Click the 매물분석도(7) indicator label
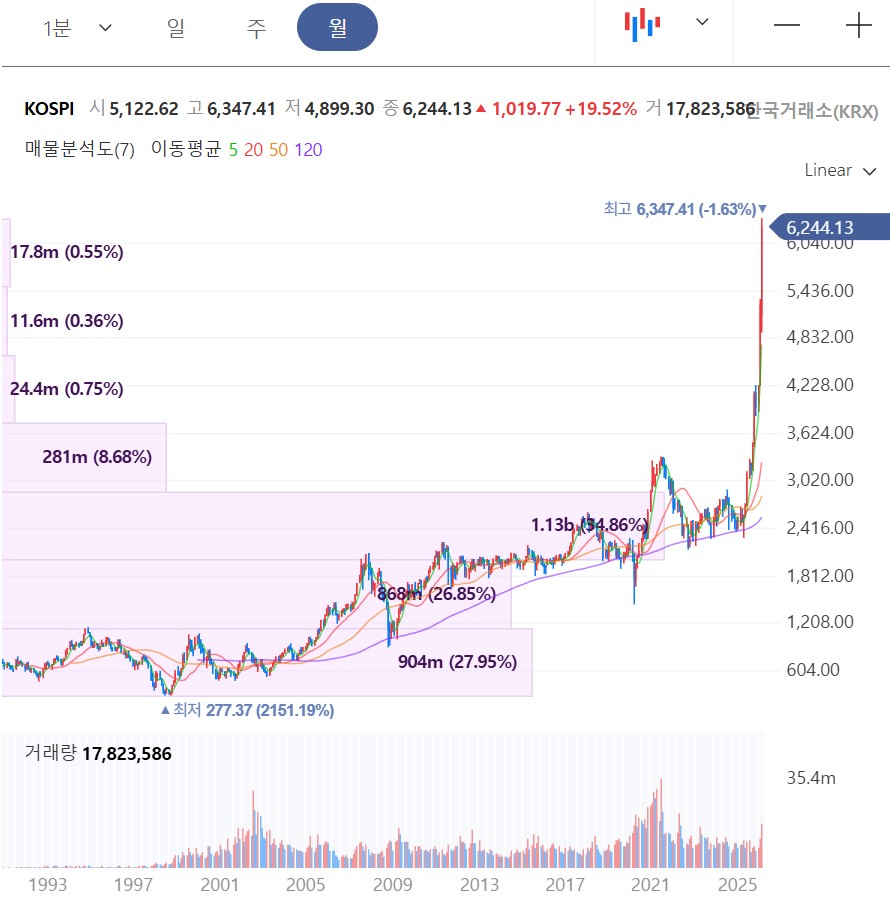The height and width of the screenshot is (911, 890). coord(80,150)
